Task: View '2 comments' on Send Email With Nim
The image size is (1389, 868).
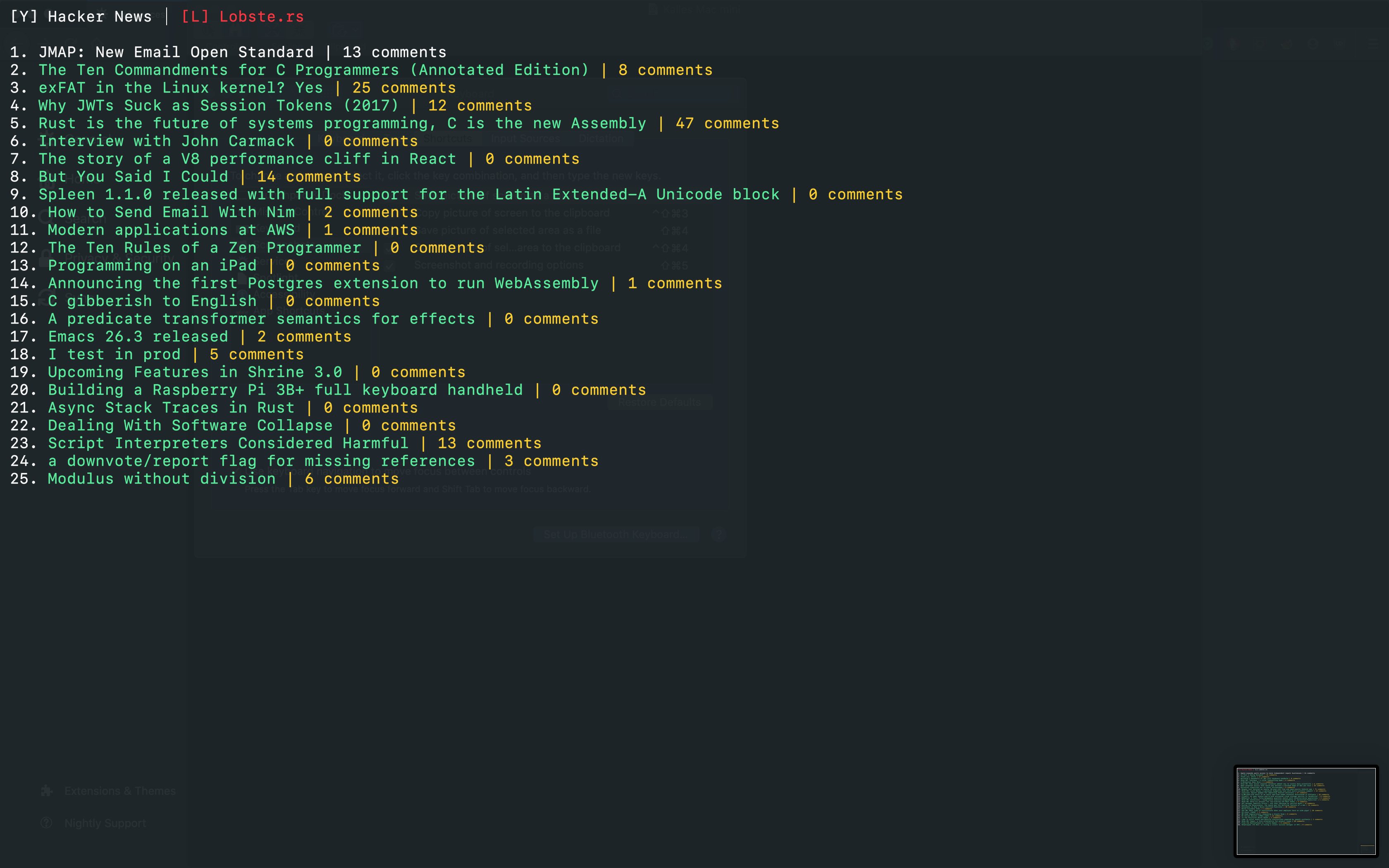Action: click(371, 212)
